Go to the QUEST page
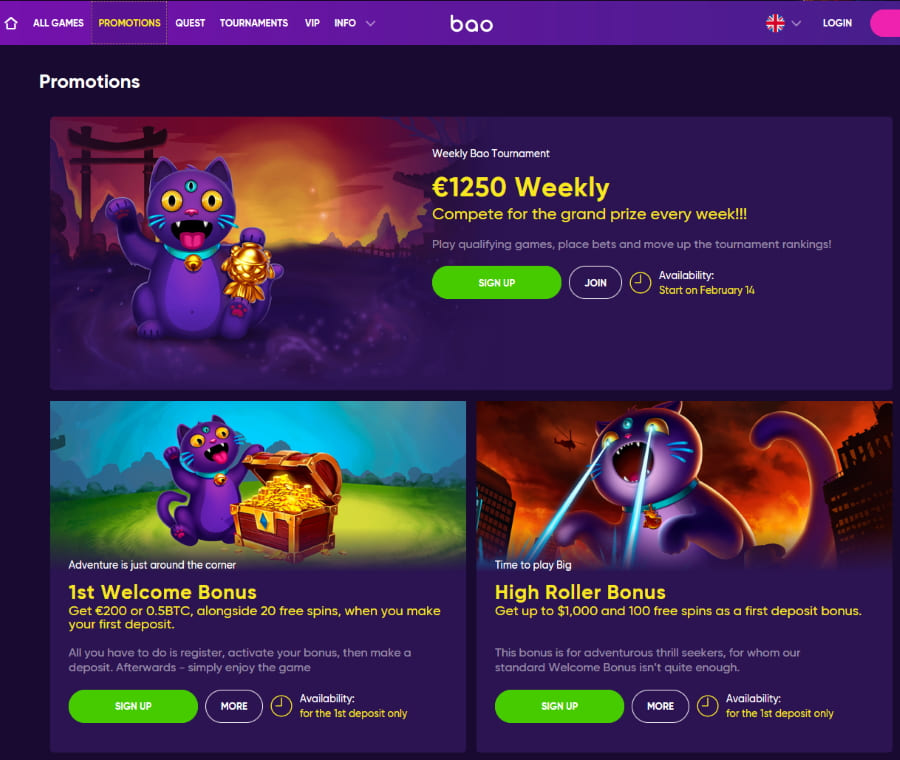Viewport: 900px width, 760px height. pos(190,23)
